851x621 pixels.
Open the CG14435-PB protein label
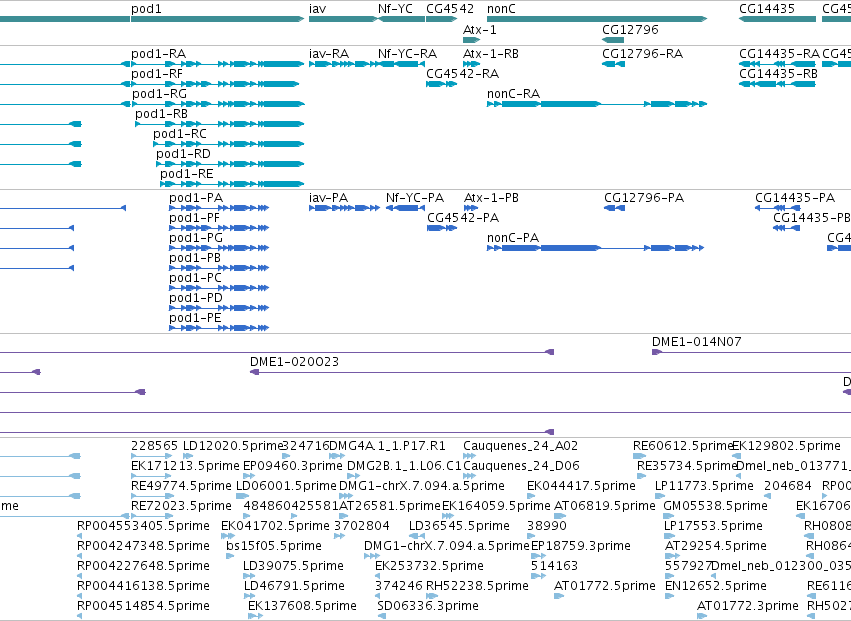click(x=811, y=218)
